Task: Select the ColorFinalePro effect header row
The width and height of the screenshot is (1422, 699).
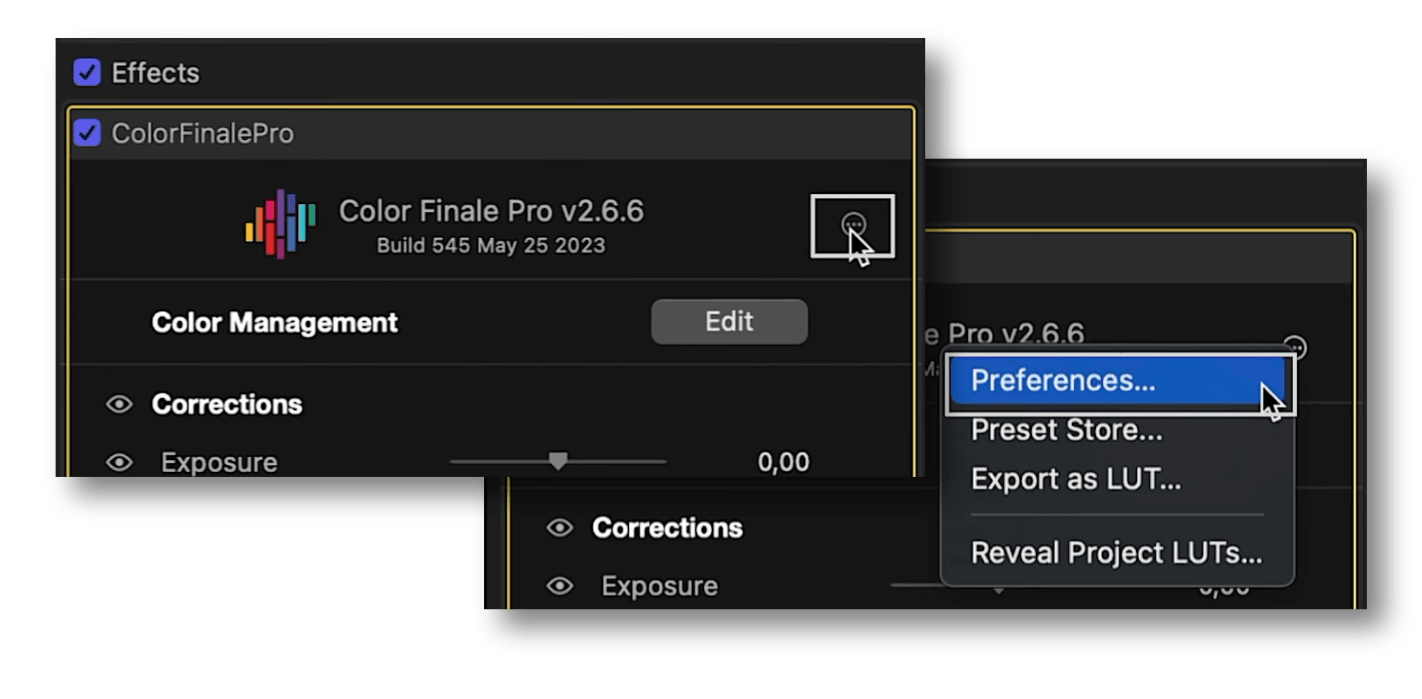Action: pos(491,133)
